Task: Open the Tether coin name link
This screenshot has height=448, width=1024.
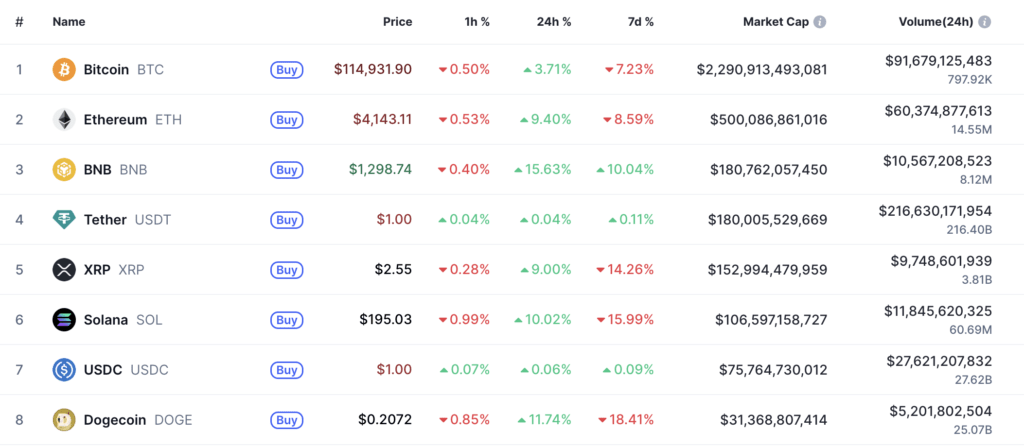Action: [105, 219]
